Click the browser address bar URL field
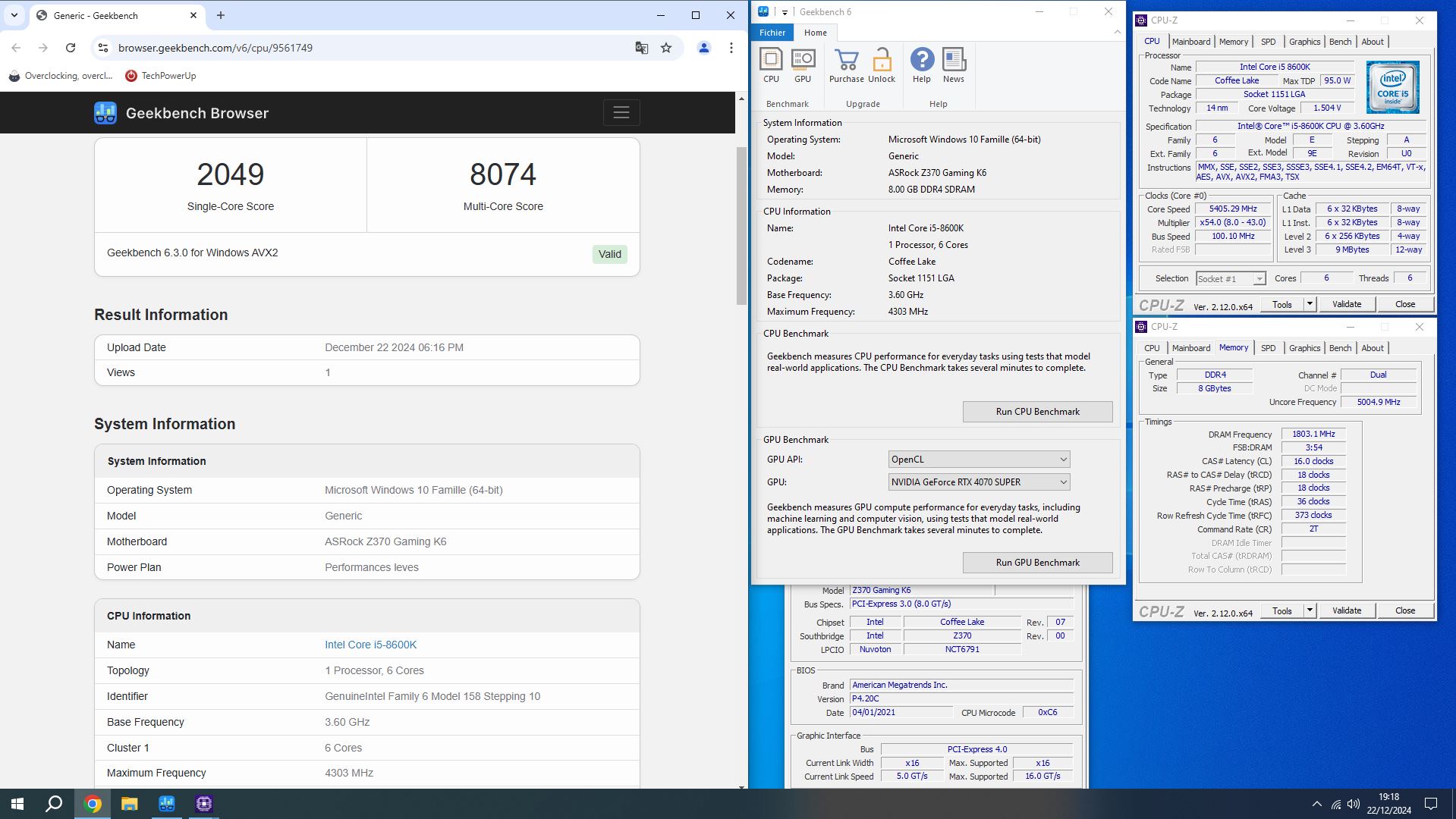The image size is (1456, 819). [372, 48]
